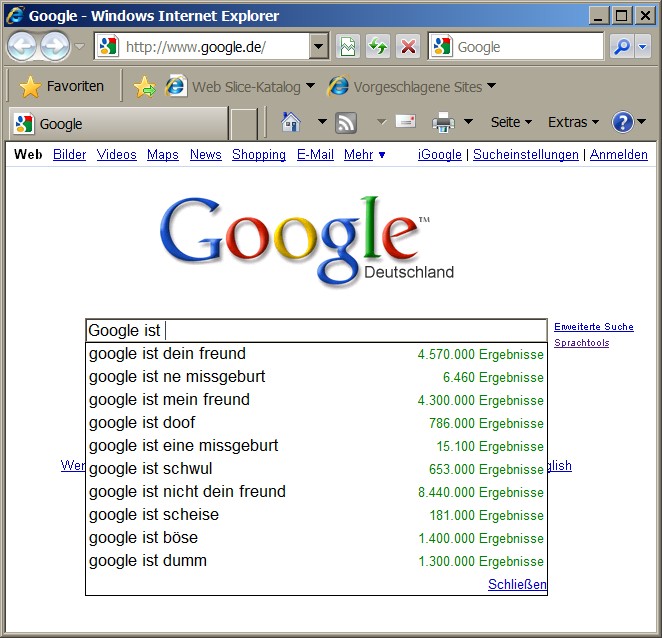The width and height of the screenshot is (662, 638).
Task: Click the Home page house icon
Action: click(291, 122)
